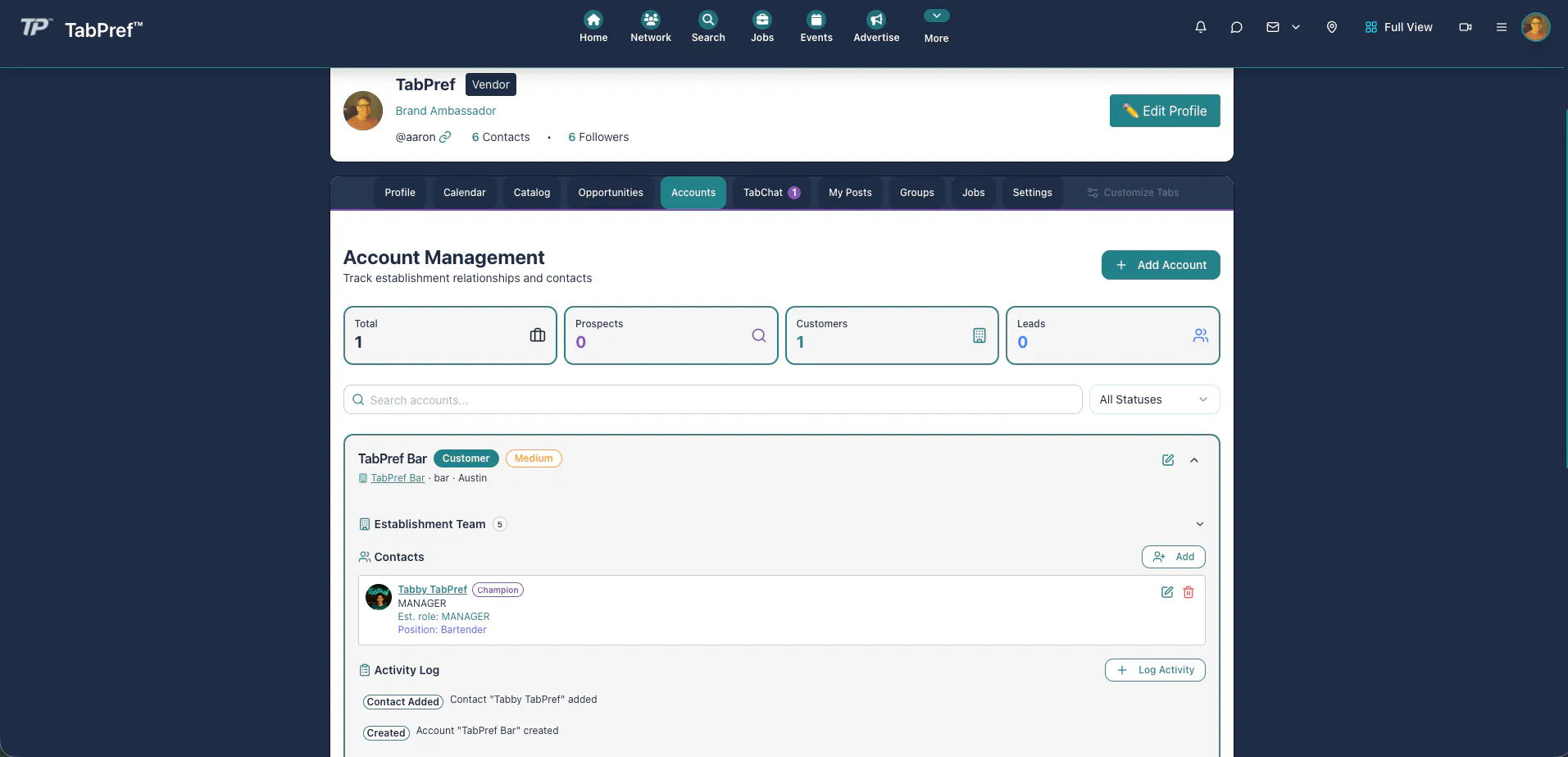Select the Accounts tab

693,193
